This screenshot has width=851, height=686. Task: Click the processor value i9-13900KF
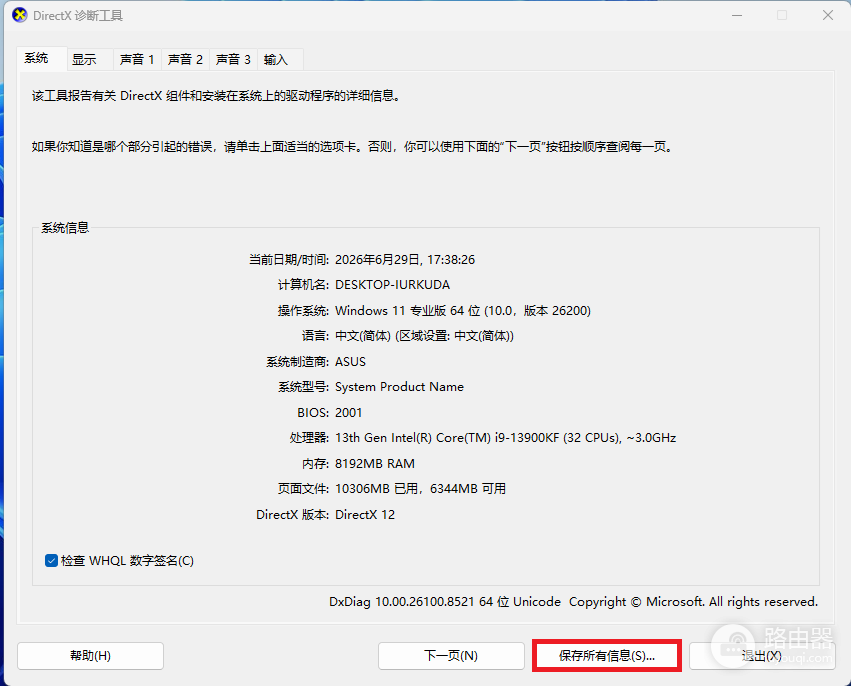tap(505, 438)
